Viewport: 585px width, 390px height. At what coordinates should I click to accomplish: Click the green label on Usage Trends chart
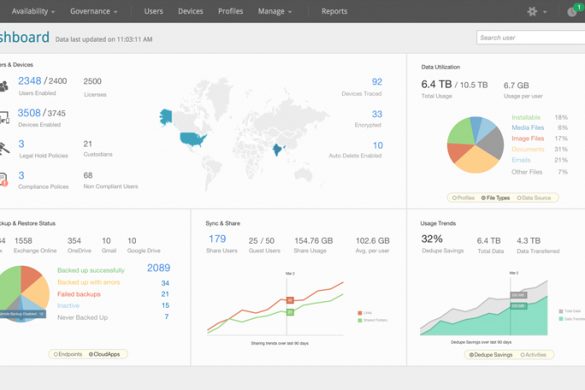[x=519, y=306]
